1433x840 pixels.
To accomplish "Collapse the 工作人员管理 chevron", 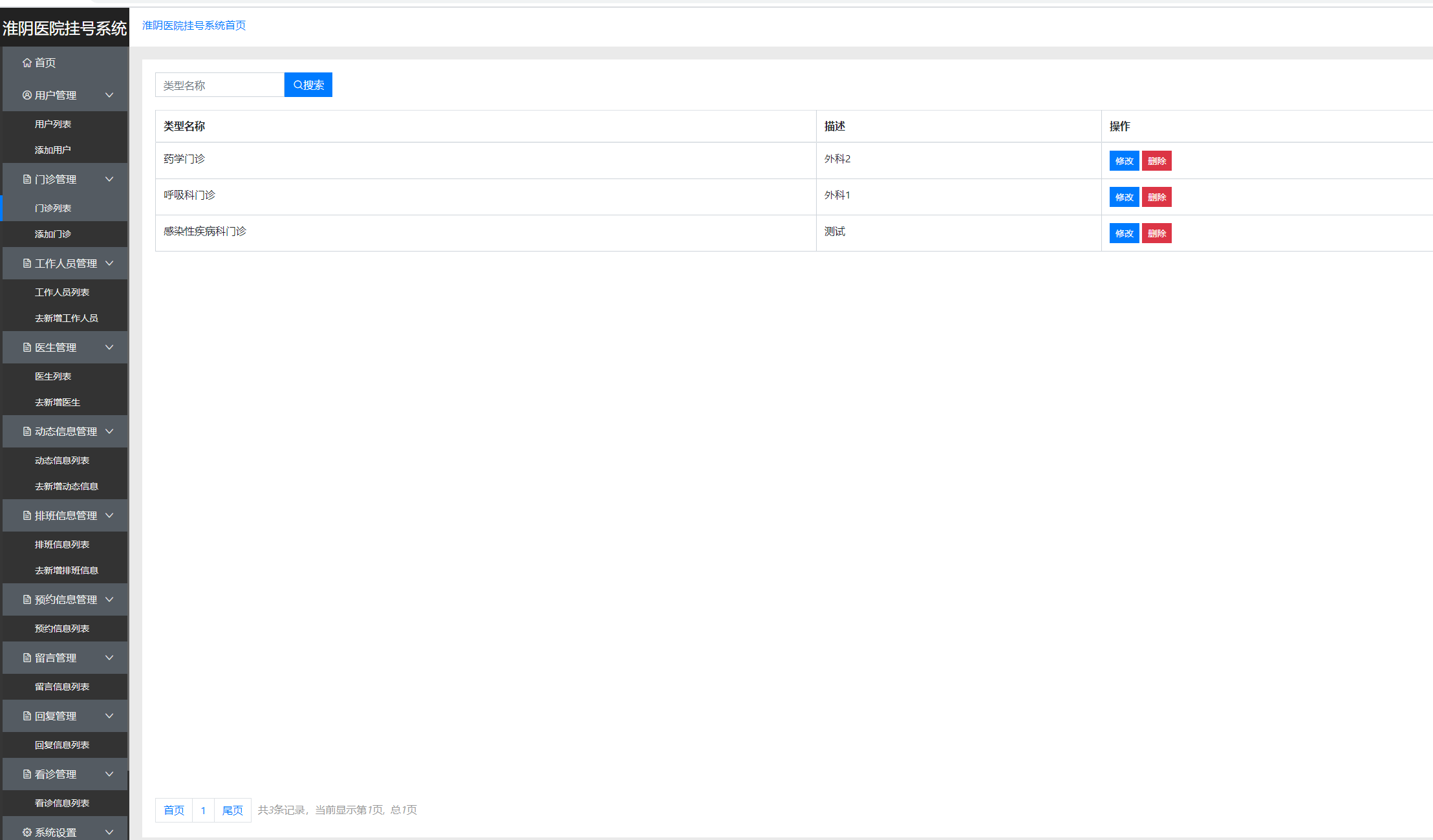I will pyautogui.click(x=109, y=263).
